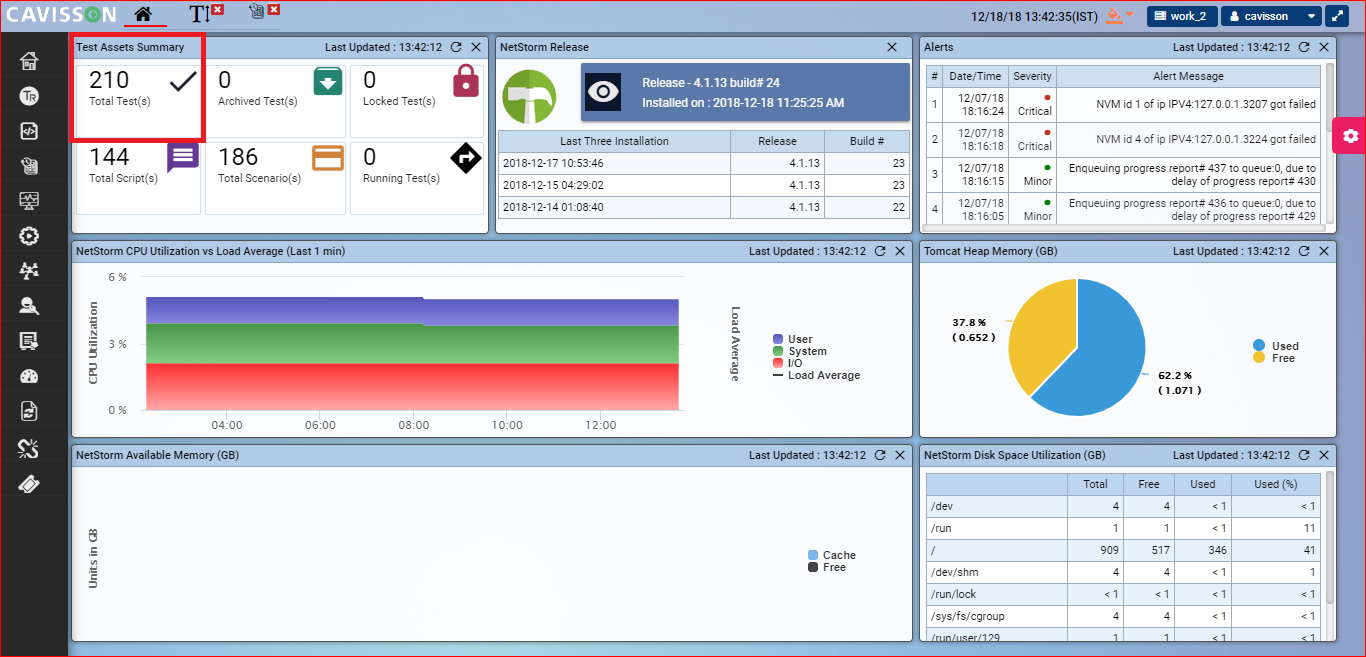Open the gauge dashboard sidebar icon
Screen dimensions: 1366x657
click(29, 376)
